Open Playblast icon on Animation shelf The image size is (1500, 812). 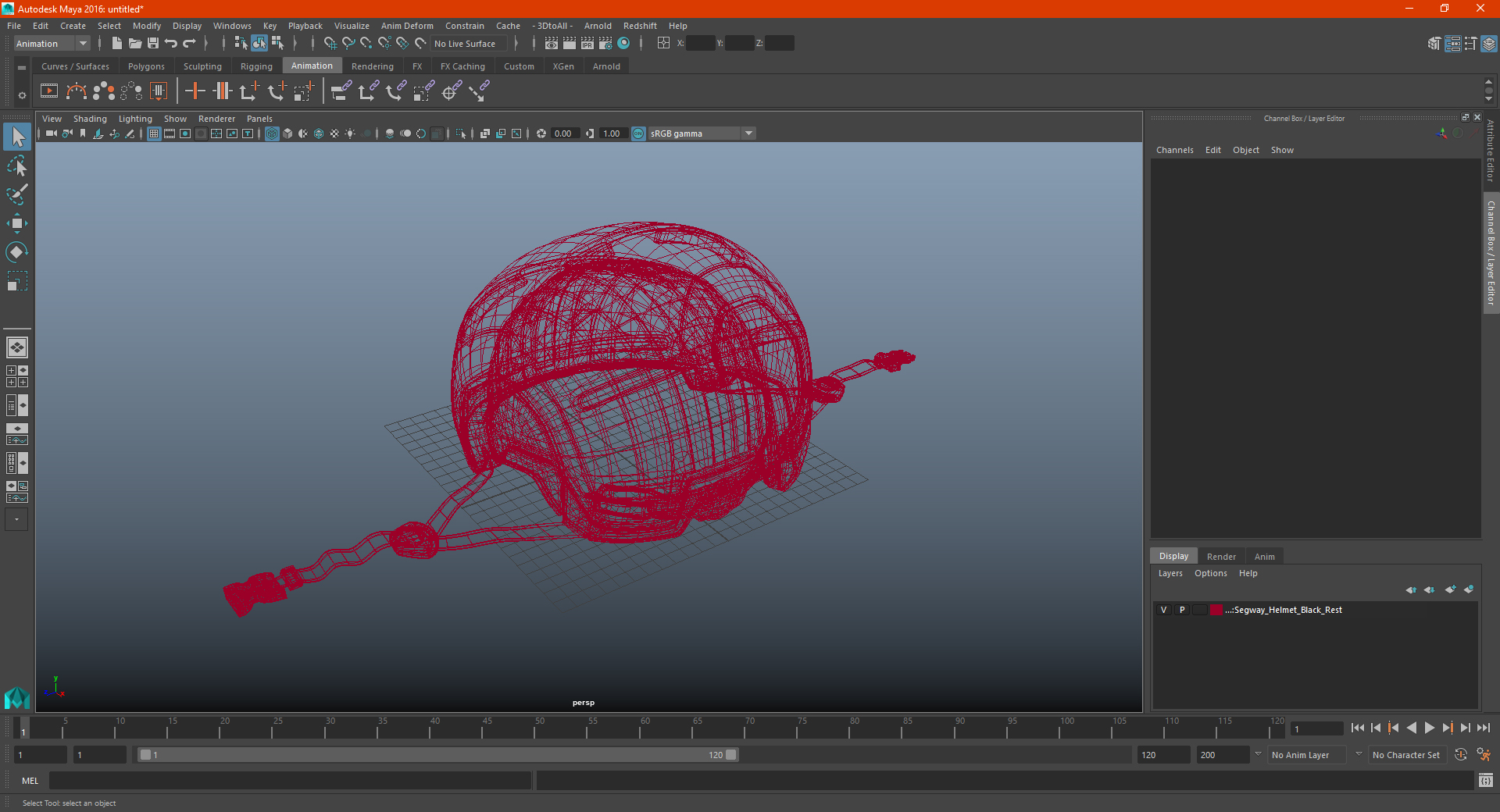tap(49, 91)
